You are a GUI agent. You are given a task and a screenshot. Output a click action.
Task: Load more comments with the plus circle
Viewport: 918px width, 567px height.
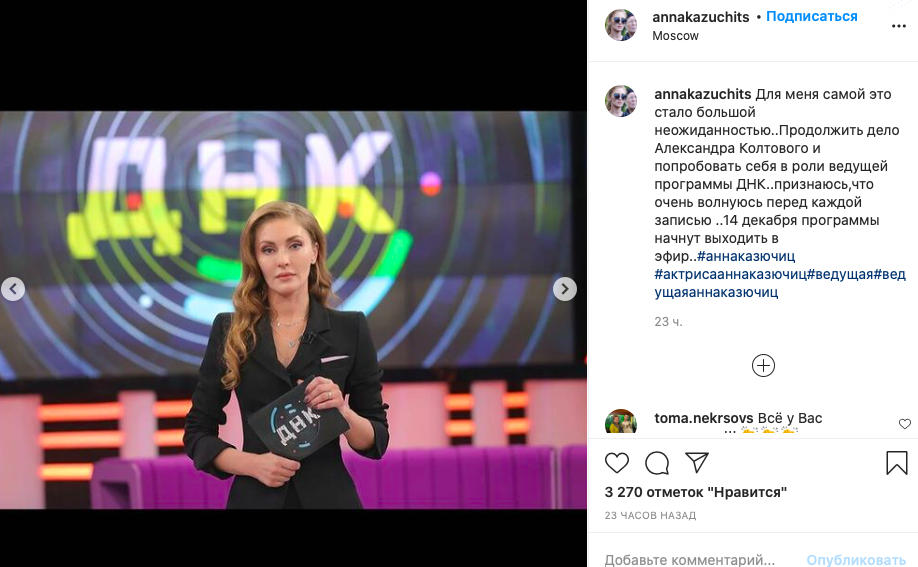point(763,366)
